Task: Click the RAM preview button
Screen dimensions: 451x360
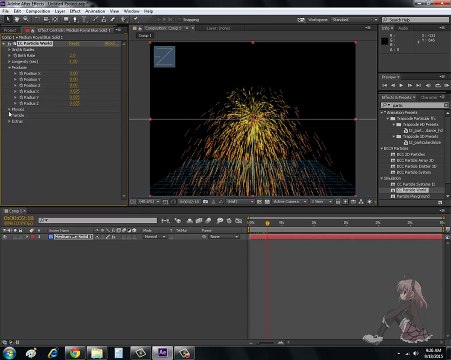Action: (446, 86)
